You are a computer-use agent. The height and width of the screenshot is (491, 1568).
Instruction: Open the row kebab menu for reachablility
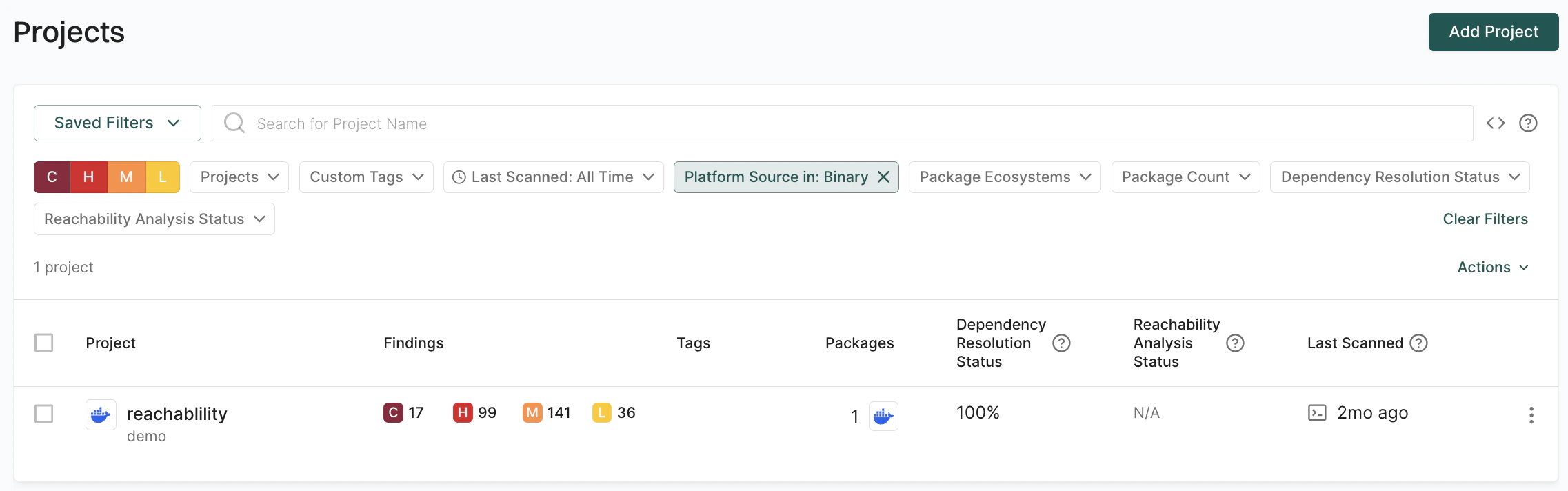tap(1531, 414)
